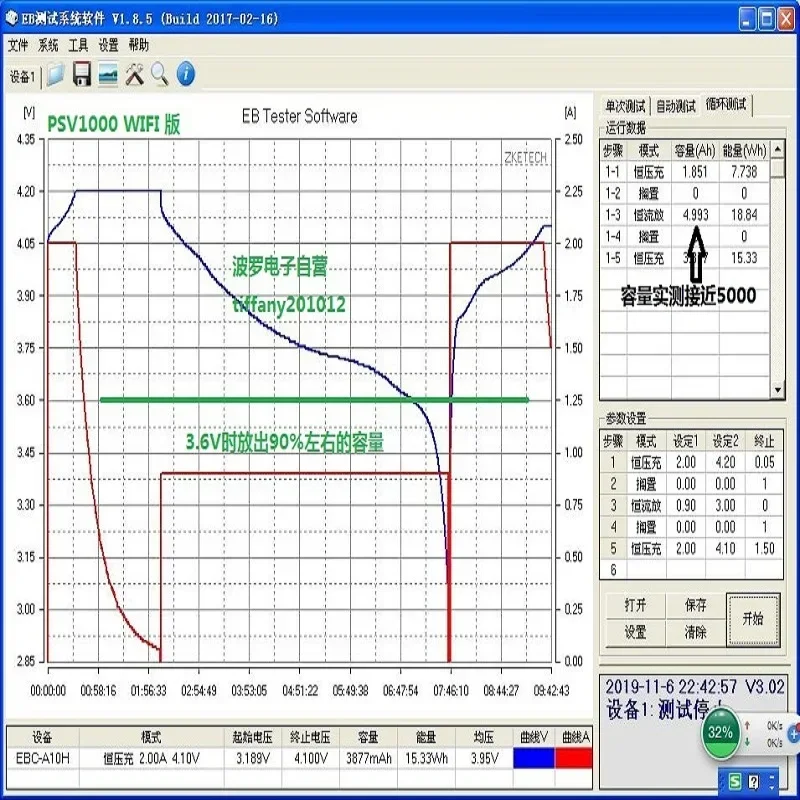Open the 工具 menu
This screenshot has height=800, width=800.
tap(78, 45)
